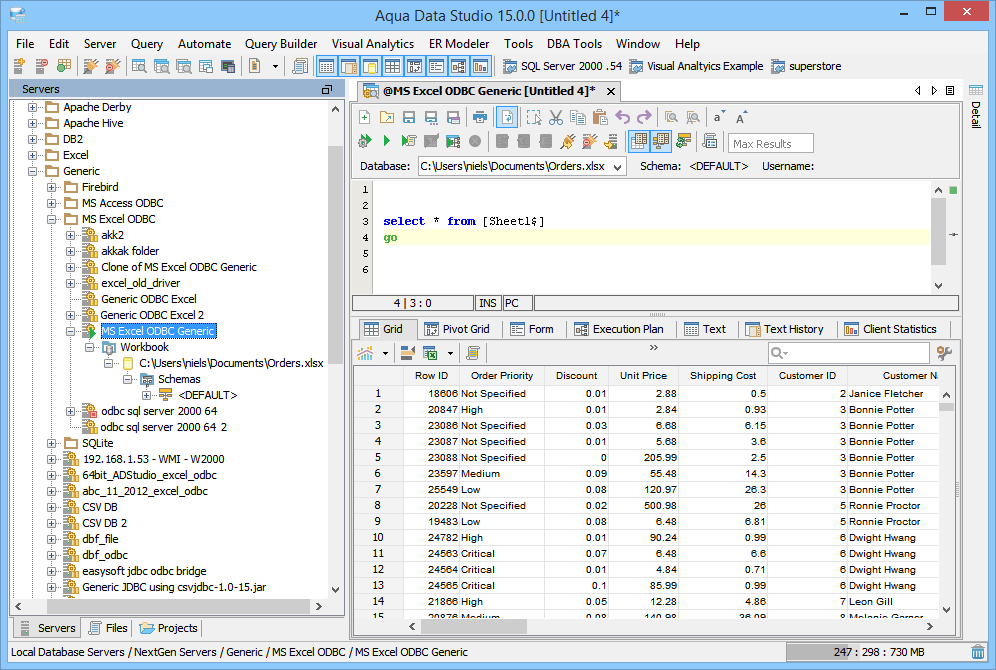Click the green Execute query play button
This screenshot has height=670, width=996.
click(386, 142)
